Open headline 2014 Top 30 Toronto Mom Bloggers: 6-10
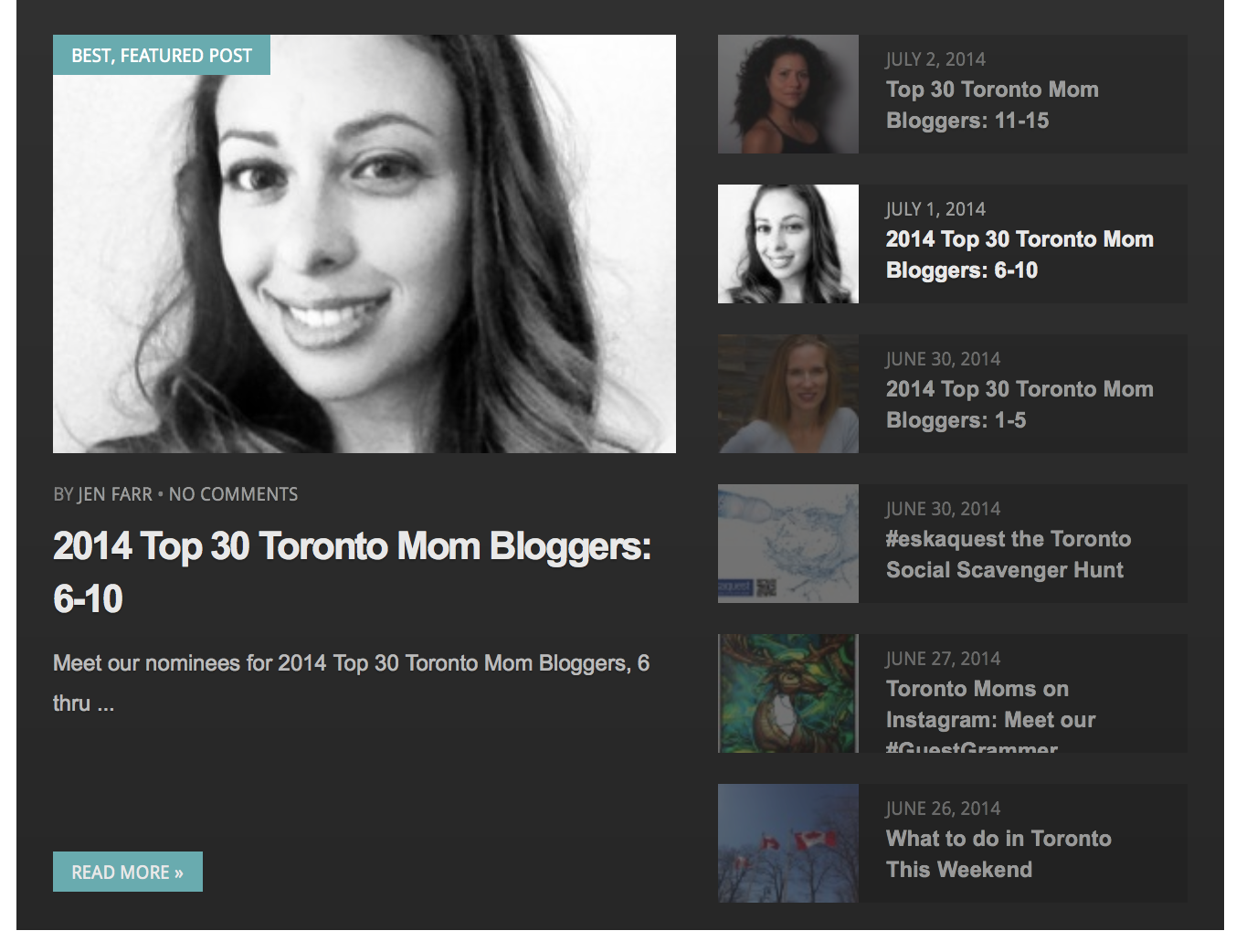This screenshot has width=1257, height=952. coord(352,572)
